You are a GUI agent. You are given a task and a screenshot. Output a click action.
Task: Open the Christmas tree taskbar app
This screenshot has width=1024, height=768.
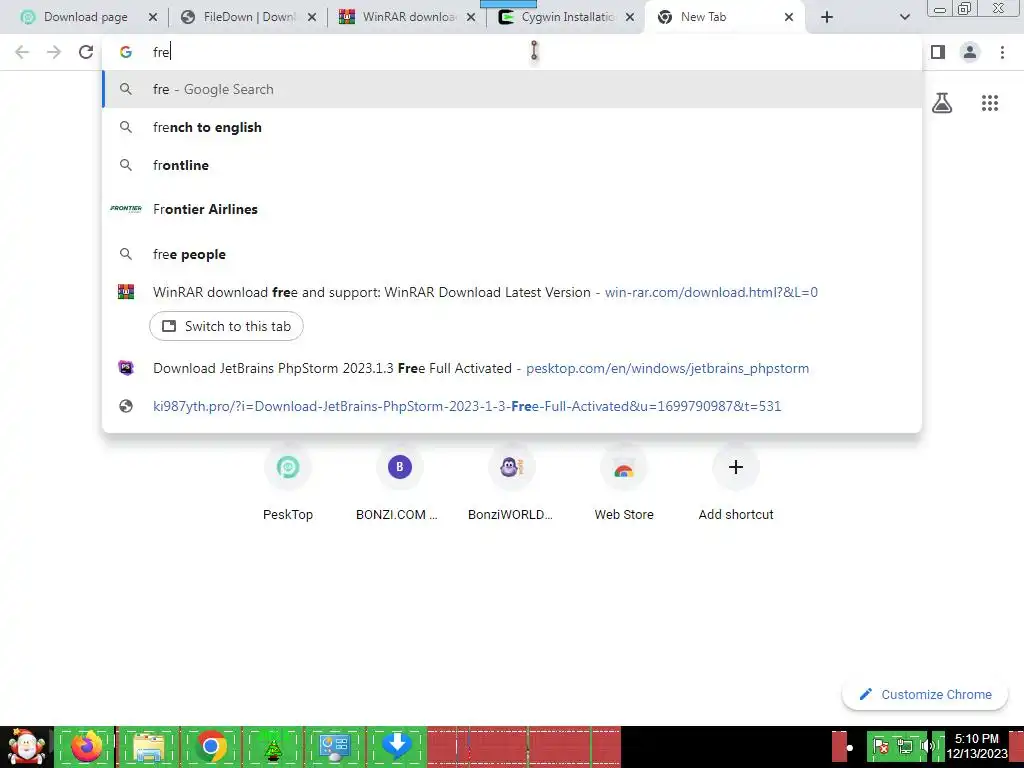(x=273, y=747)
